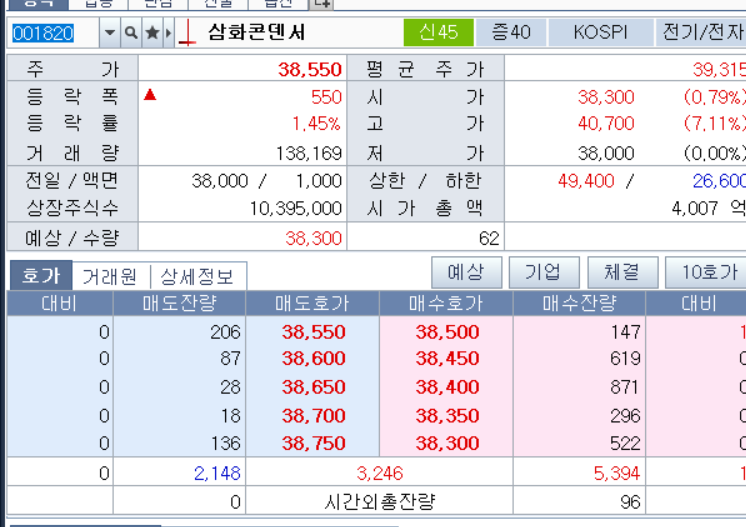Select bid price 38,300 in order book
This screenshot has width=746, height=527.
pyautogui.click(x=447, y=443)
